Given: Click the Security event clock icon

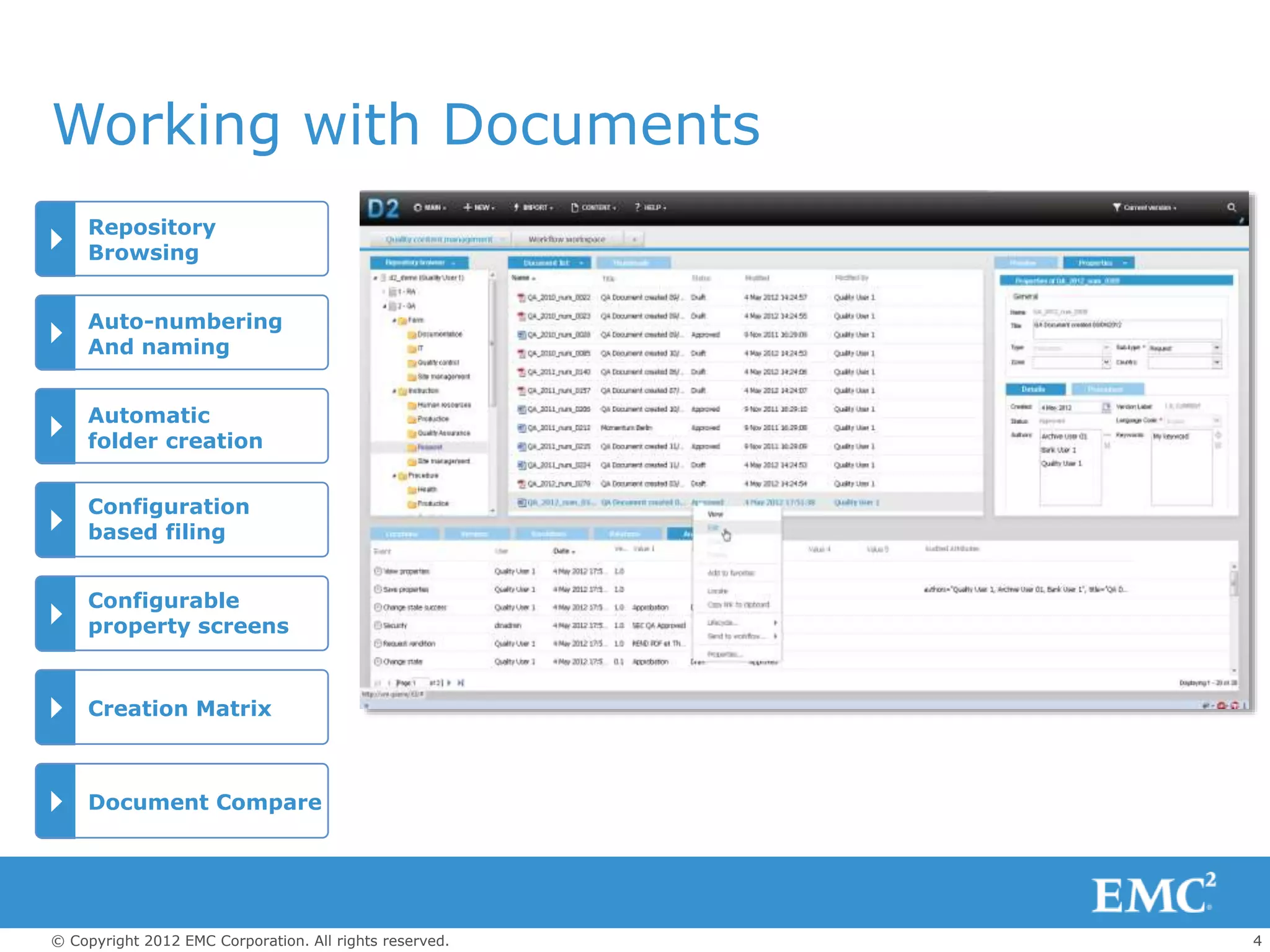Looking at the screenshot, I should (x=378, y=625).
